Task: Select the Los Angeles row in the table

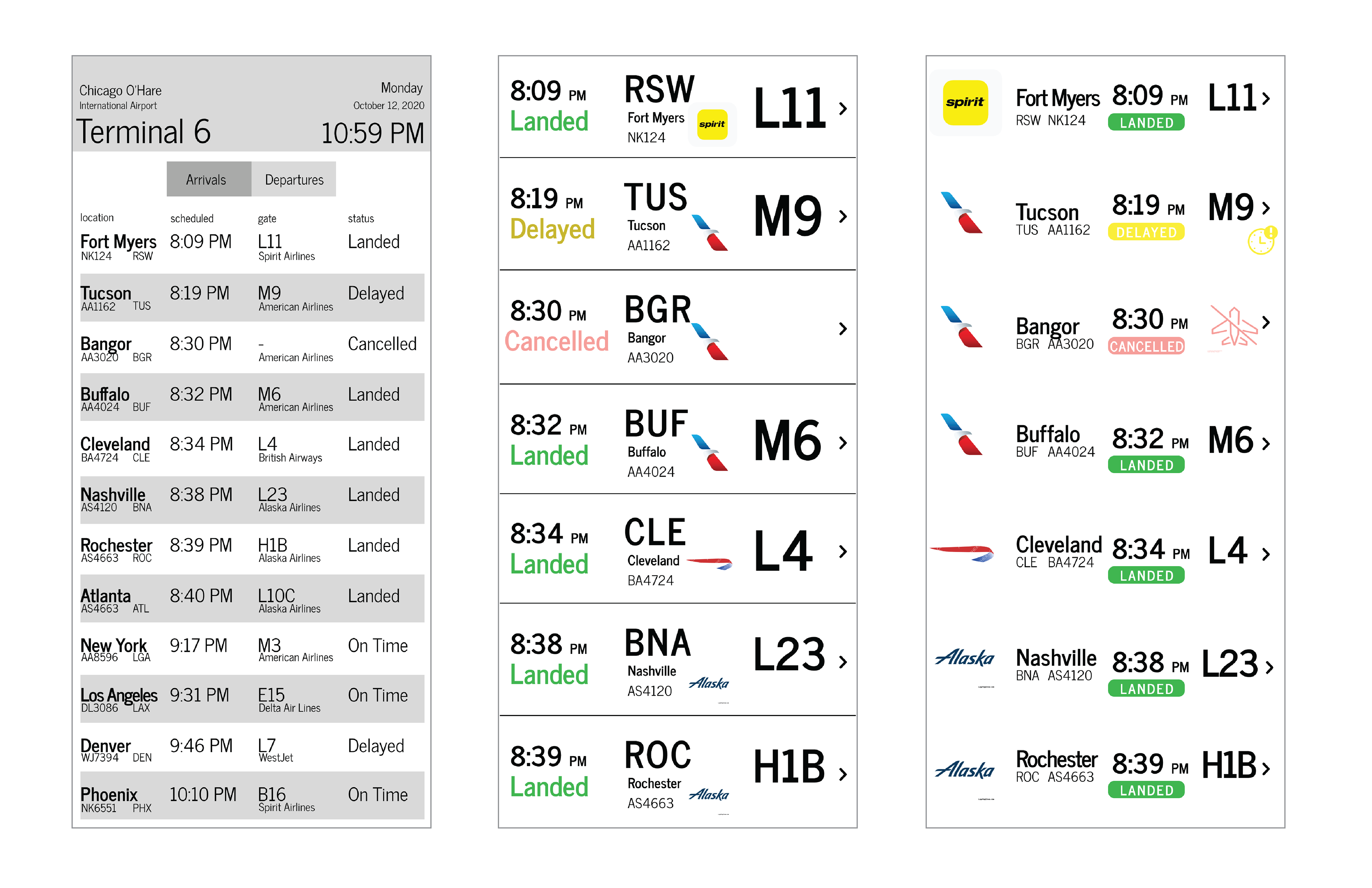Action: pos(252,699)
